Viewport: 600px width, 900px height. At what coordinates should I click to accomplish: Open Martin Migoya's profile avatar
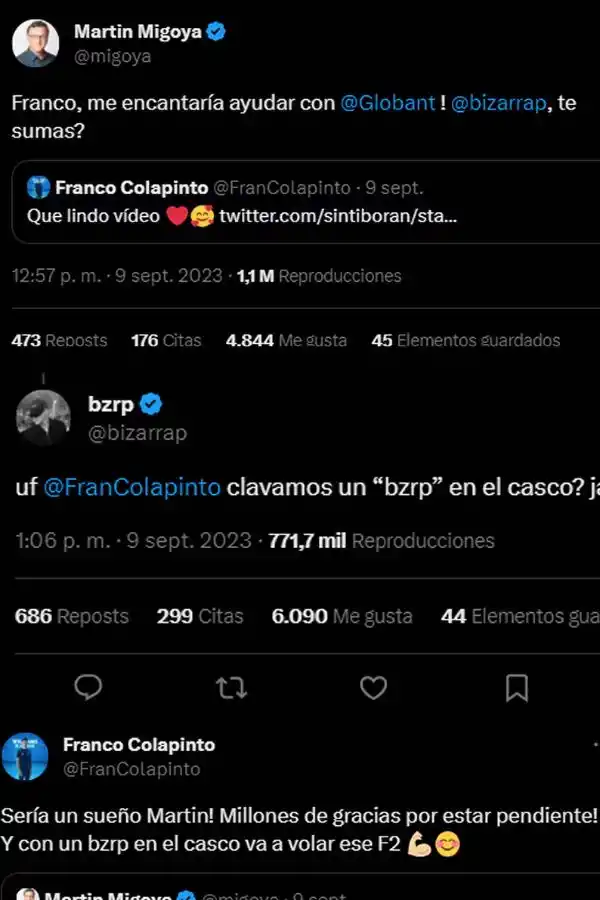[37, 42]
